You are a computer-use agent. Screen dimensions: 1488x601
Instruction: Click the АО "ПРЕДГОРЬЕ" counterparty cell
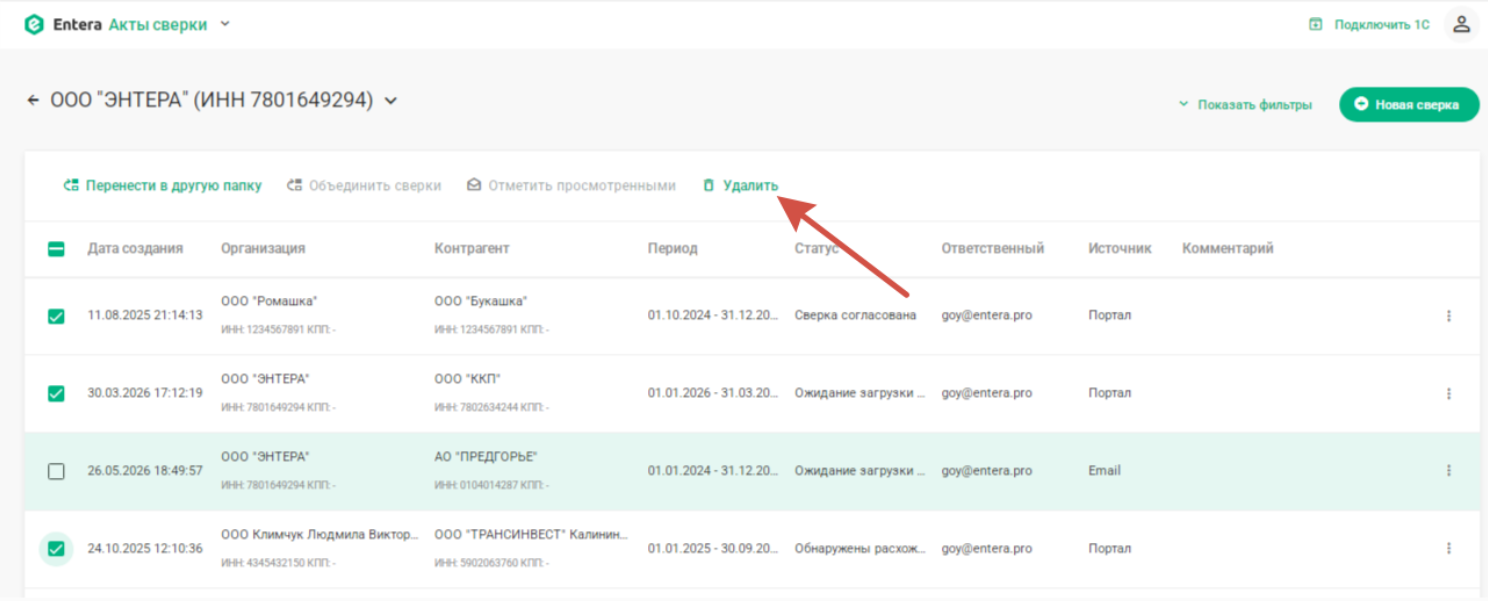486,457
